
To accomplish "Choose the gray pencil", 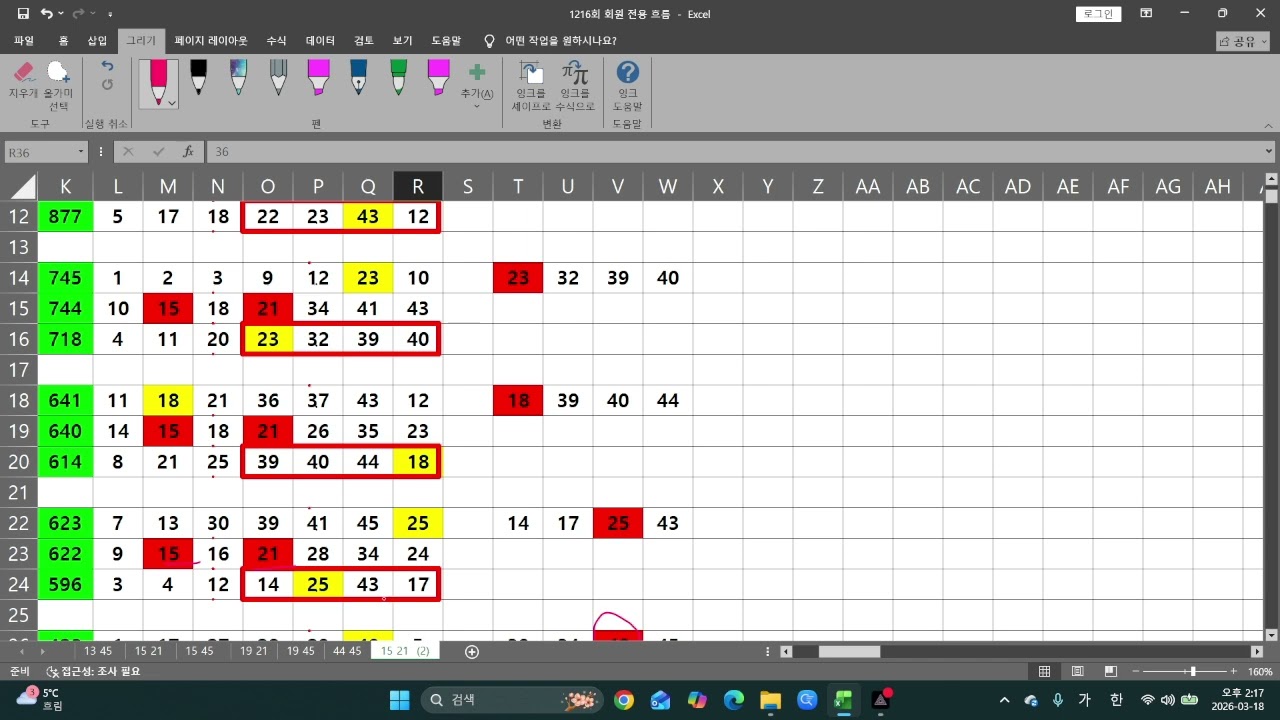I will [278, 78].
